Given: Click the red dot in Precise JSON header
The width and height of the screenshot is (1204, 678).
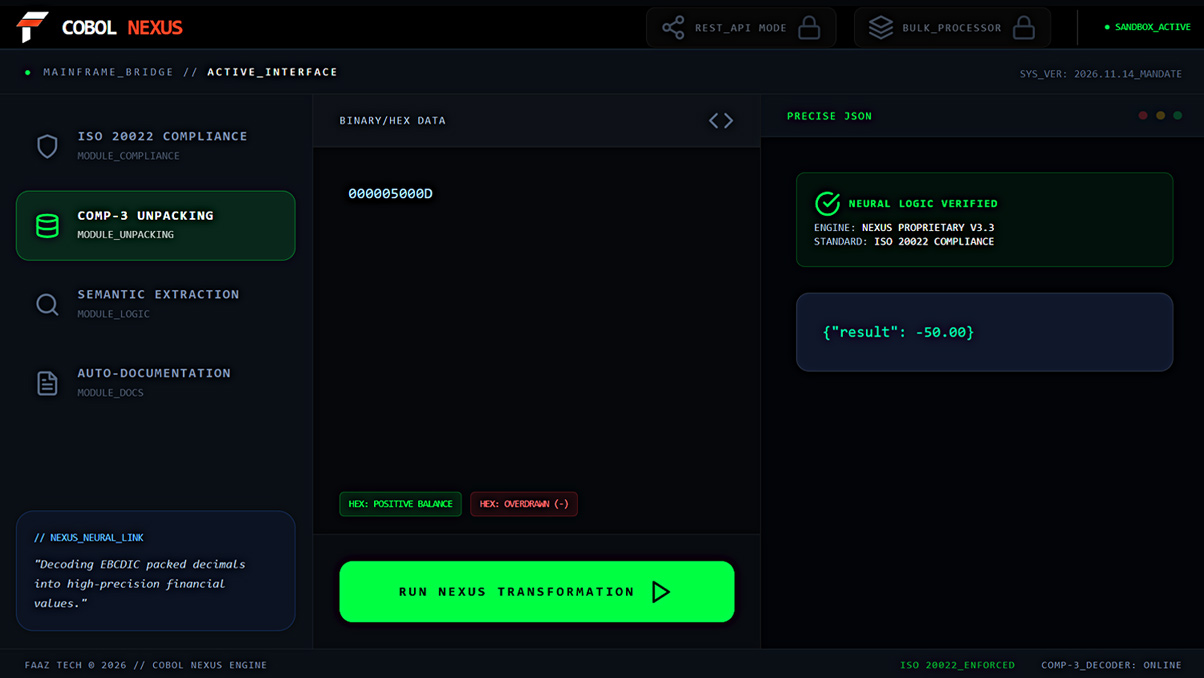Looking at the screenshot, I should coord(1143,116).
